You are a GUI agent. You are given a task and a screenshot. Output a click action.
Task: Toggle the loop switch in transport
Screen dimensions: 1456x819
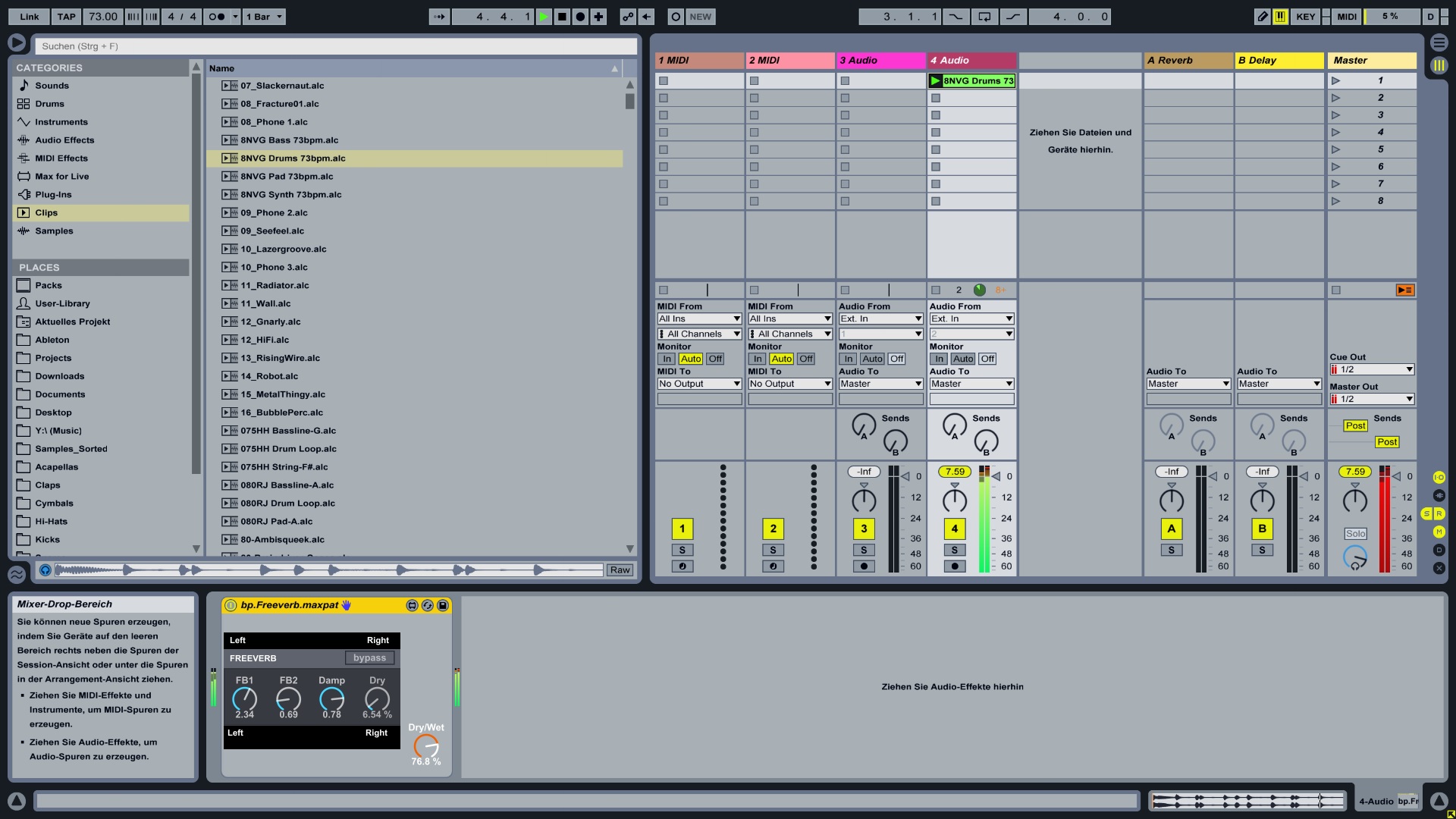tap(984, 17)
